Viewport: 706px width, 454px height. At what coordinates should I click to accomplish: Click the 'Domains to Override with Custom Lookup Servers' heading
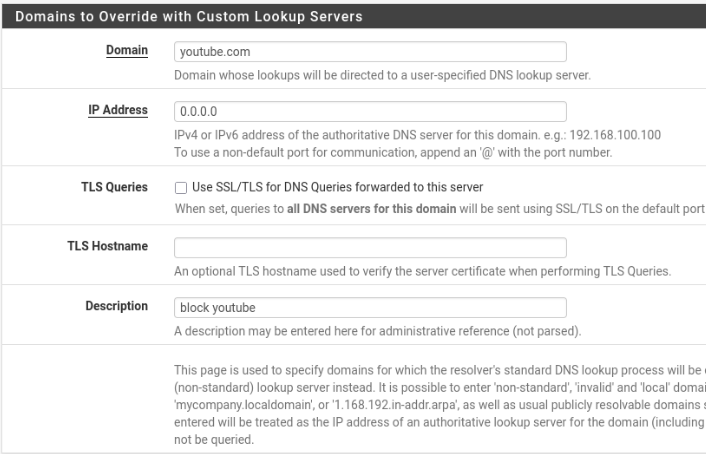click(189, 17)
